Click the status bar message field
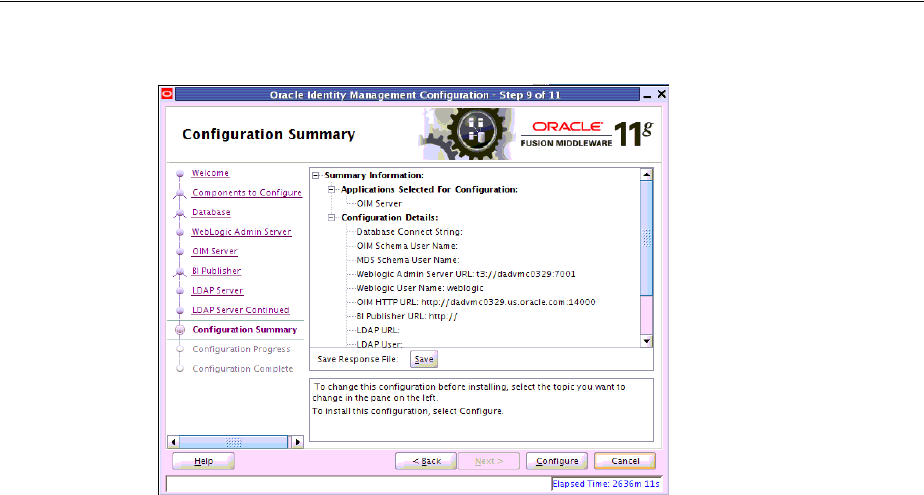Viewport: 924px width, 495px height. [x=358, y=484]
